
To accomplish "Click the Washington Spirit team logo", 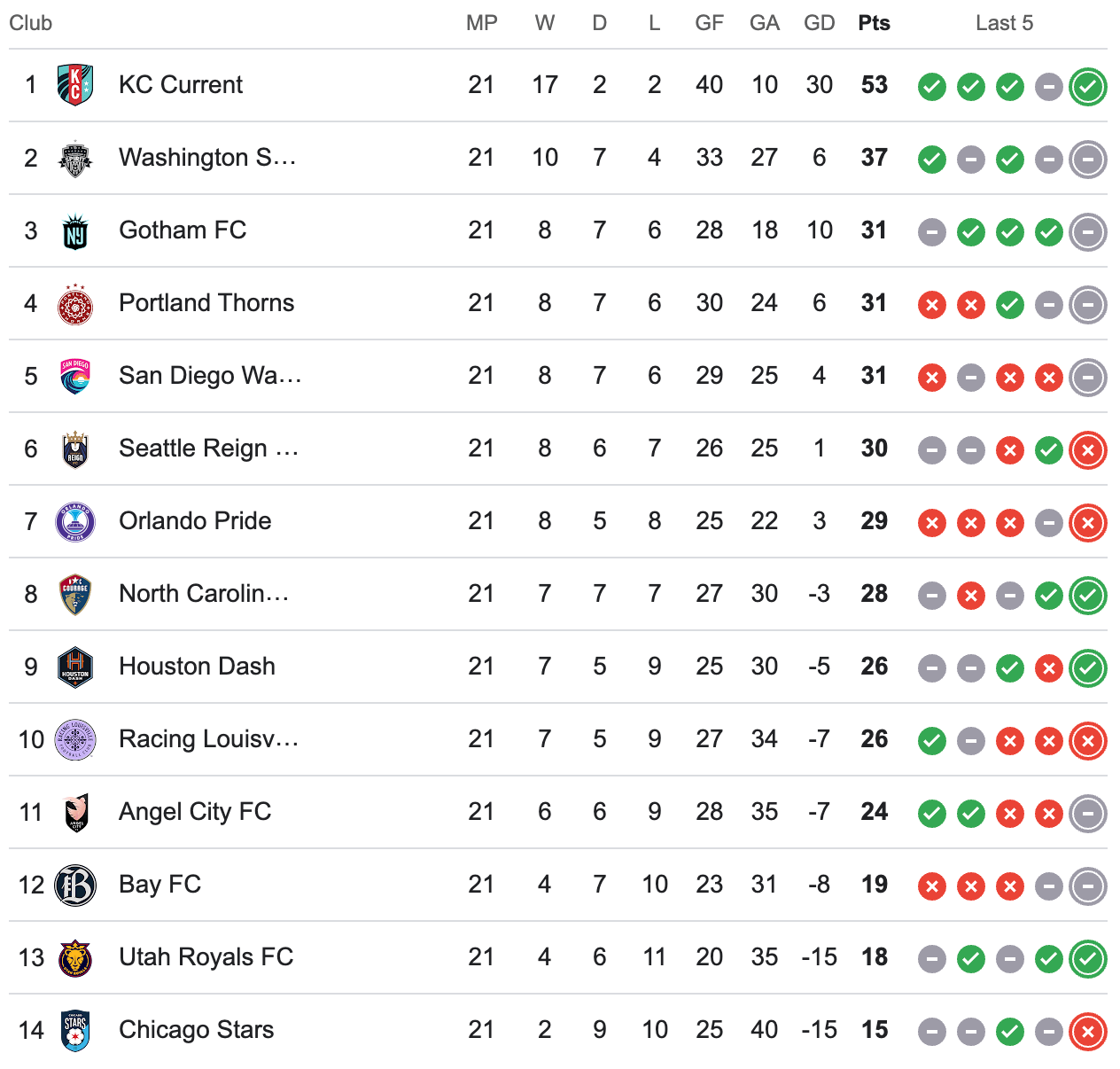I will (75, 158).
